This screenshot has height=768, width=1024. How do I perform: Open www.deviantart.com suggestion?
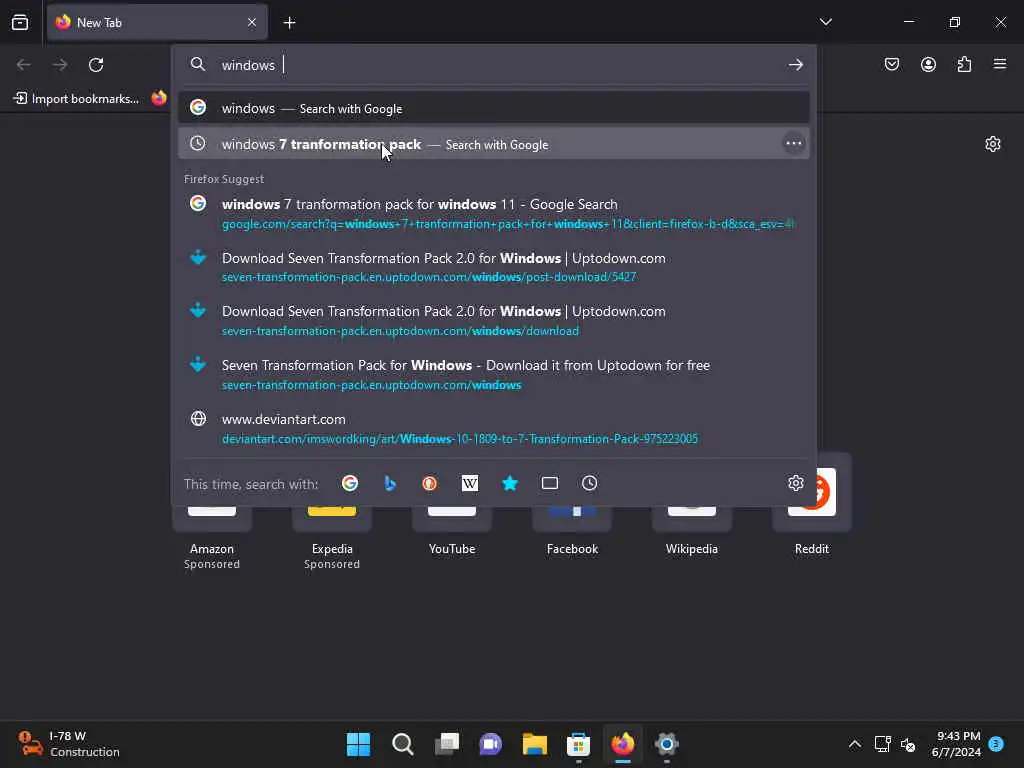[x=494, y=428]
